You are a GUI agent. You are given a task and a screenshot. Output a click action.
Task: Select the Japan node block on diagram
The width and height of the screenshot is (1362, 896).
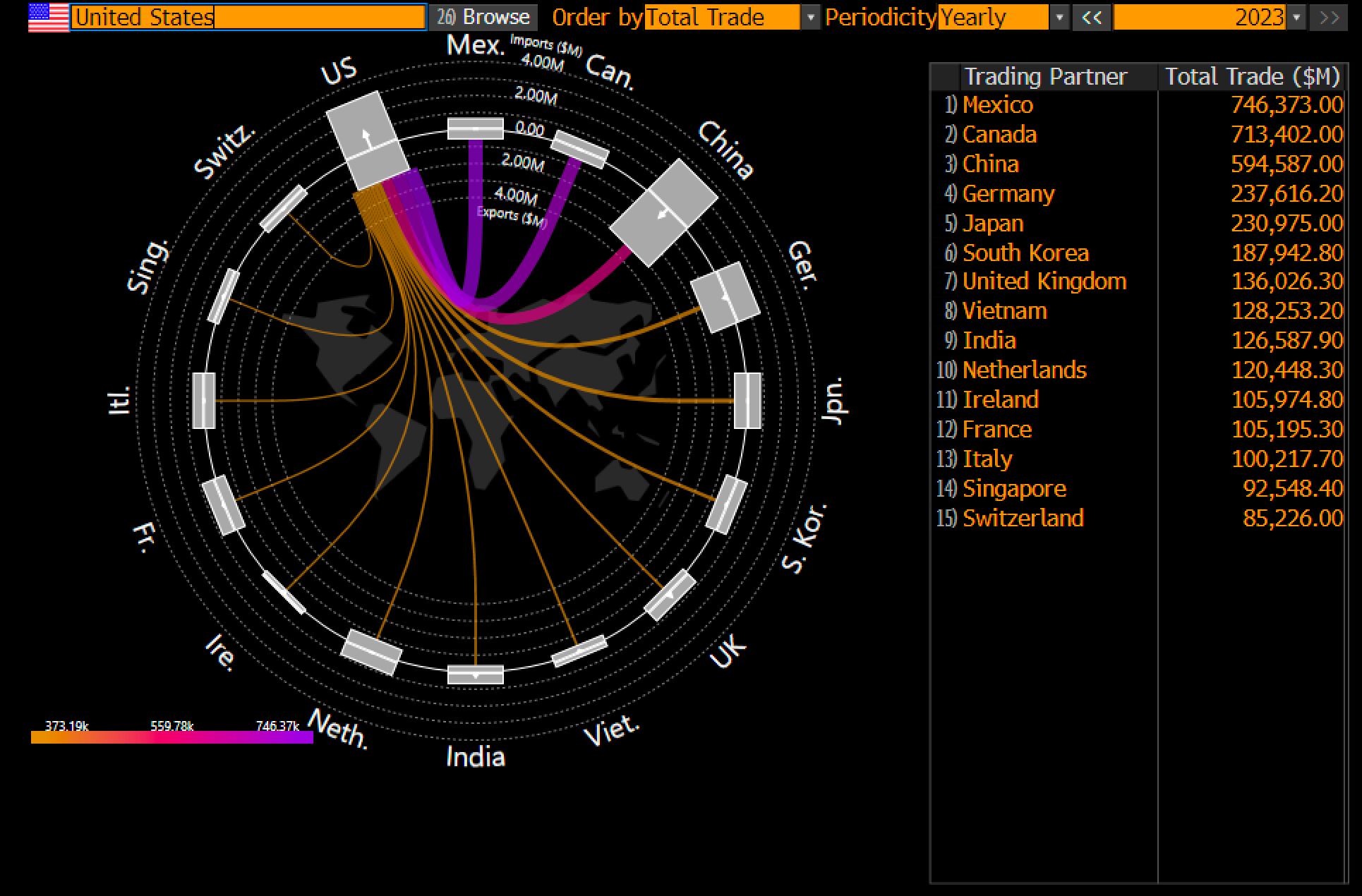click(x=747, y=400)
